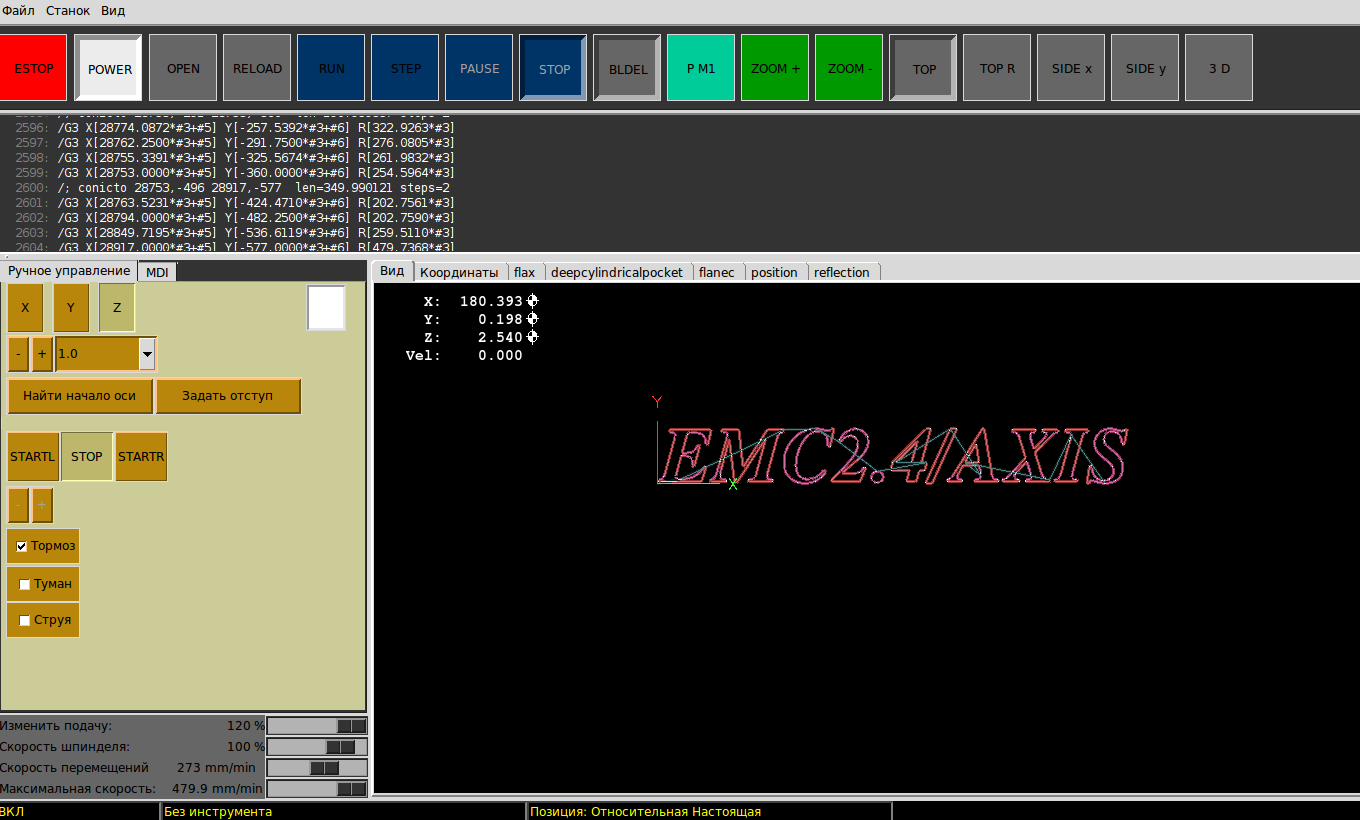Toggle the P M1 optional pause button

pyautogui.click(x=701, y=68)
